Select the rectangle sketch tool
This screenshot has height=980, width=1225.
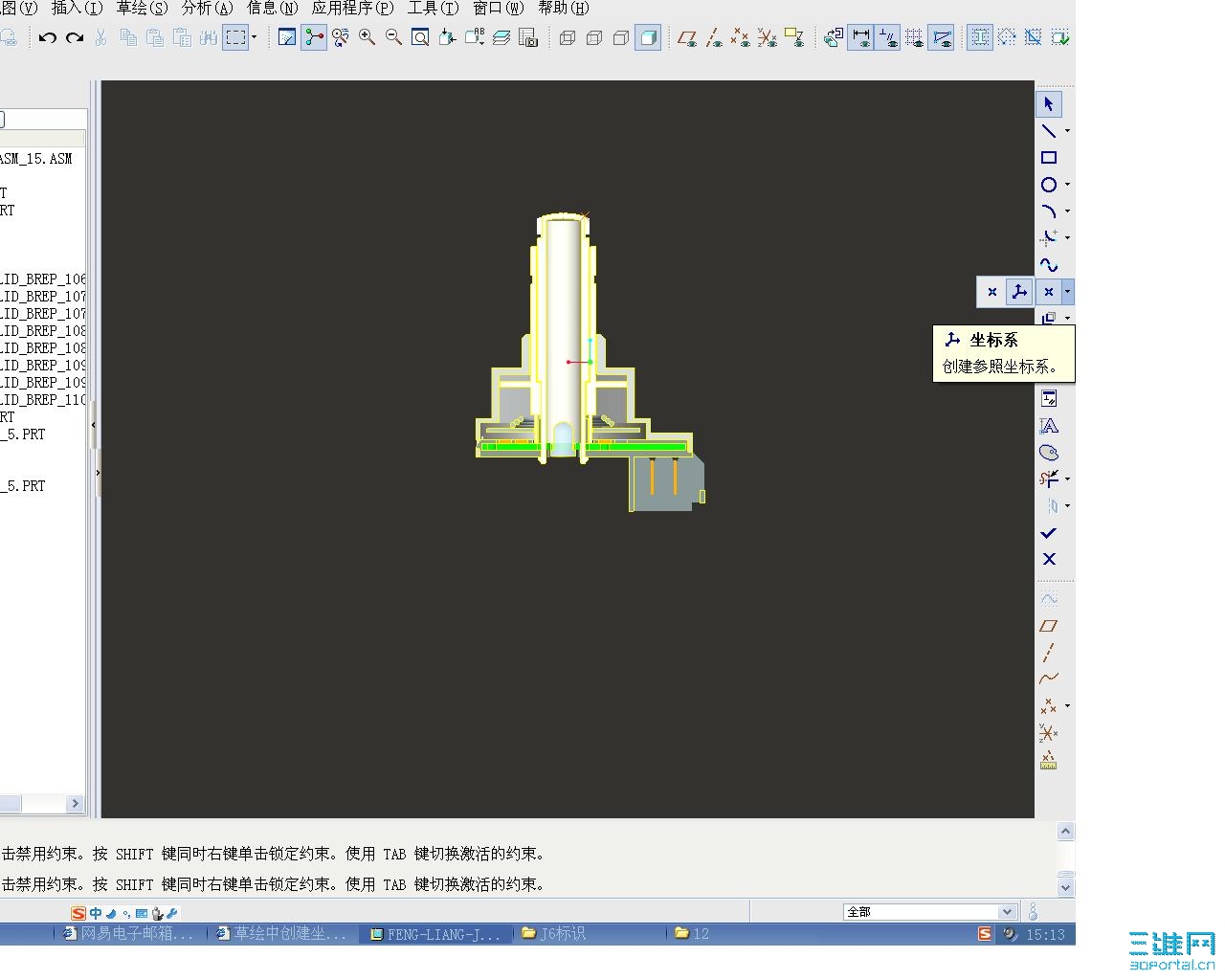coord(1049,157)
